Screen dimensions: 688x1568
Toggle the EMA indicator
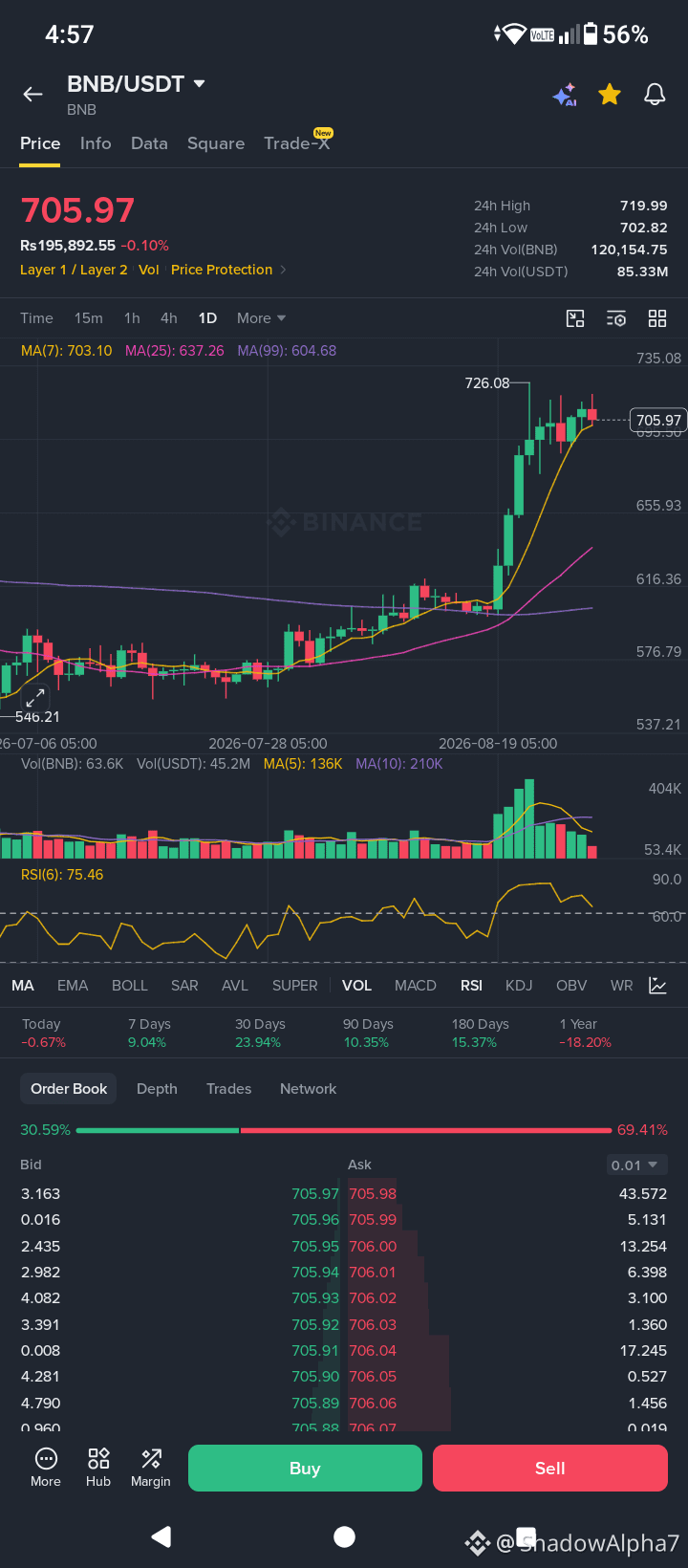(x=73, y=986)
